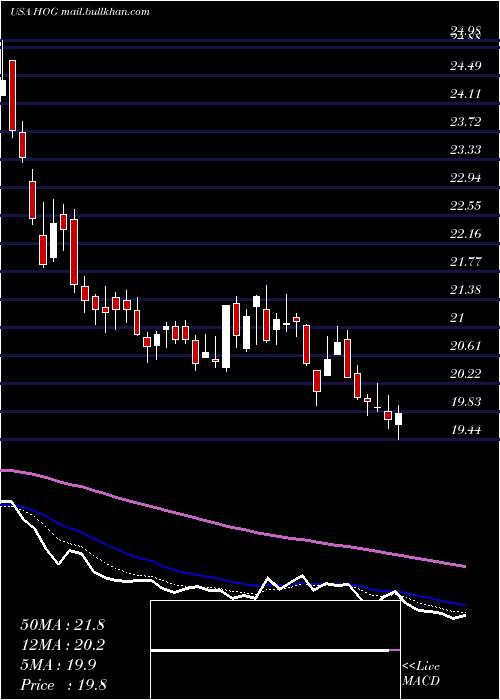Screen dimensions: 500x700
Task: Select the 20.61 price axis label
Action: coord(465,346)
